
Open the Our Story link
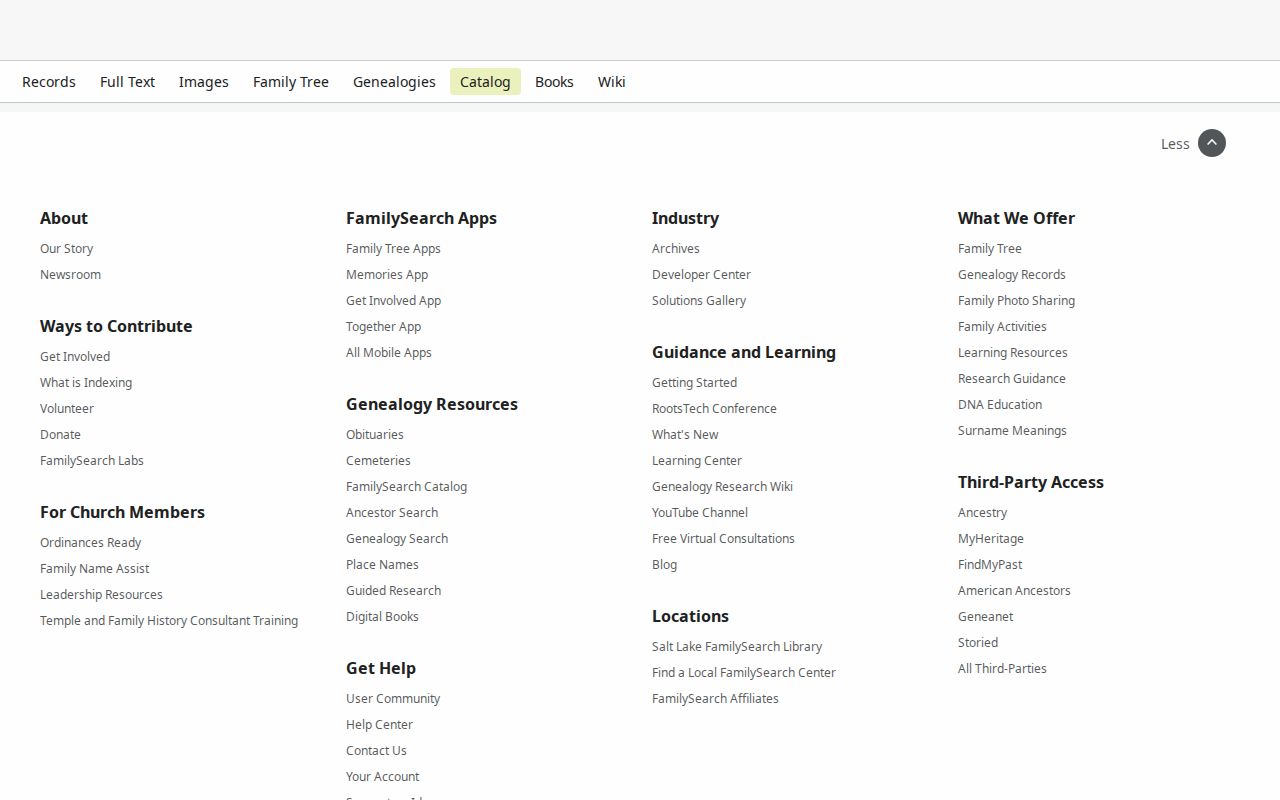66,248
